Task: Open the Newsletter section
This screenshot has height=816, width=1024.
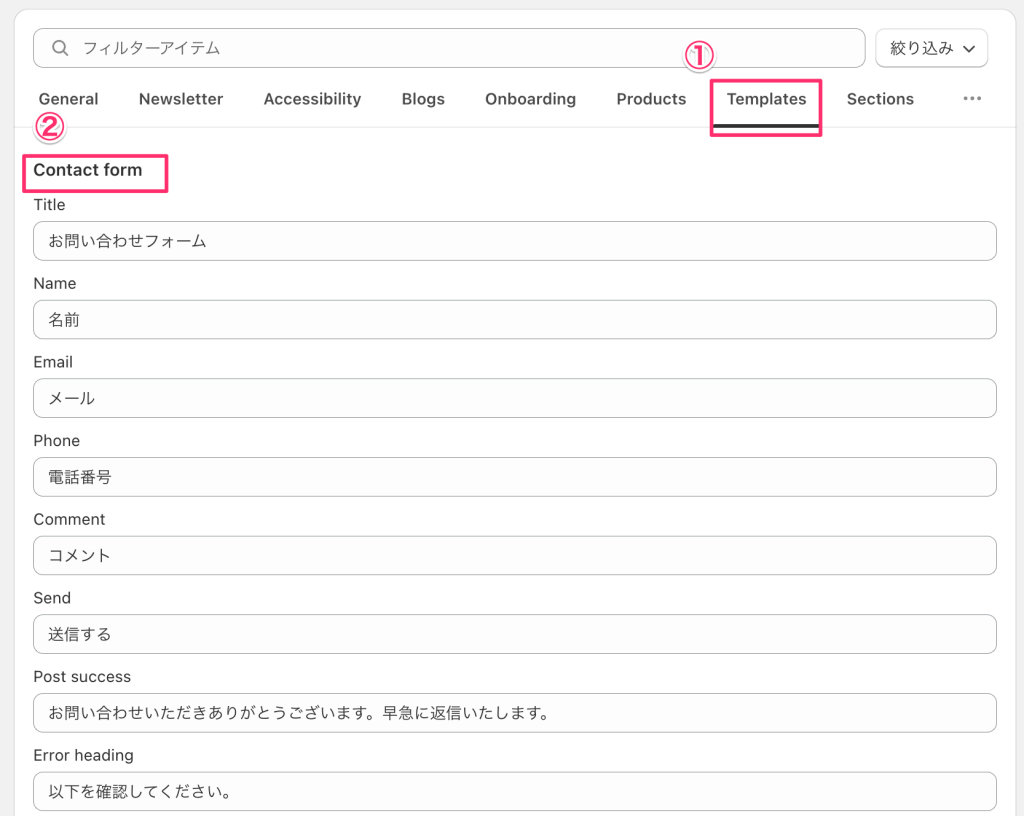Action: (181, 98)
